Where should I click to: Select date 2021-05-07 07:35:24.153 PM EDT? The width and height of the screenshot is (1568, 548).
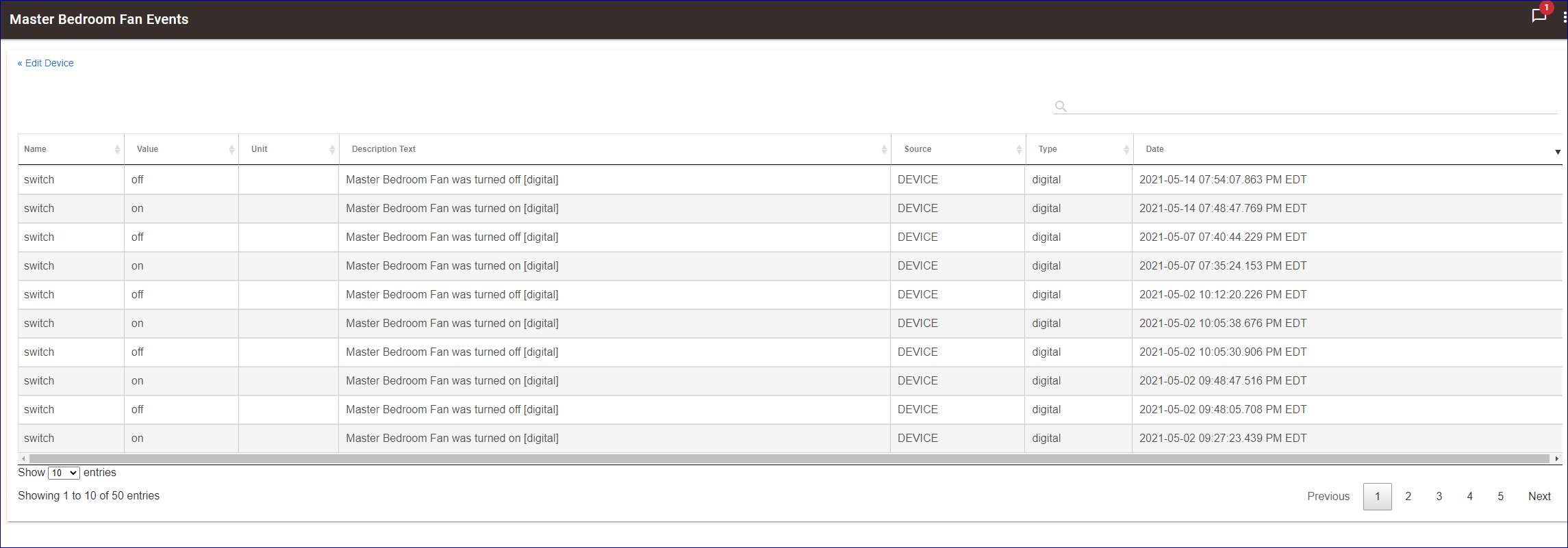click(1223, 266)
